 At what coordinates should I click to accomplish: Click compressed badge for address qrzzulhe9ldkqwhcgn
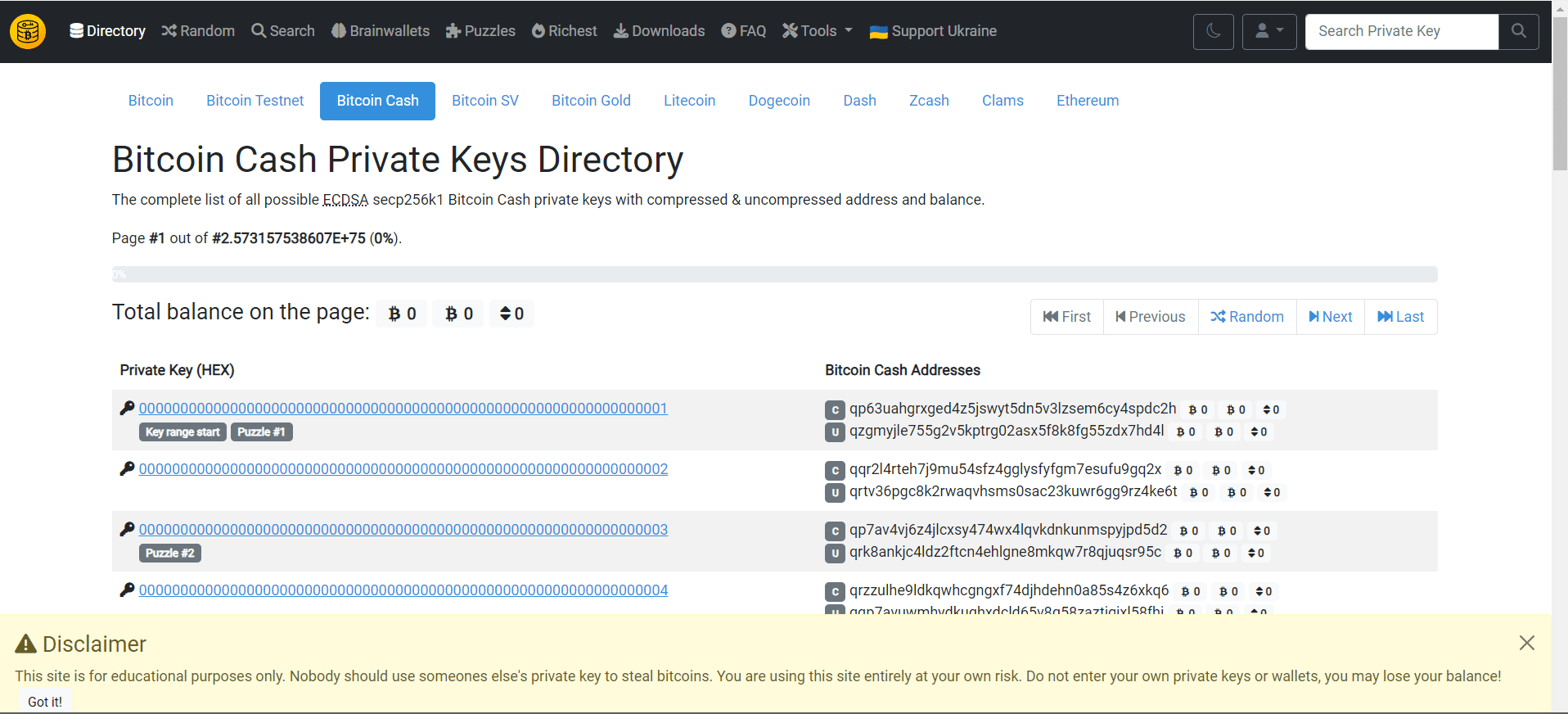(x=835, y=592)
